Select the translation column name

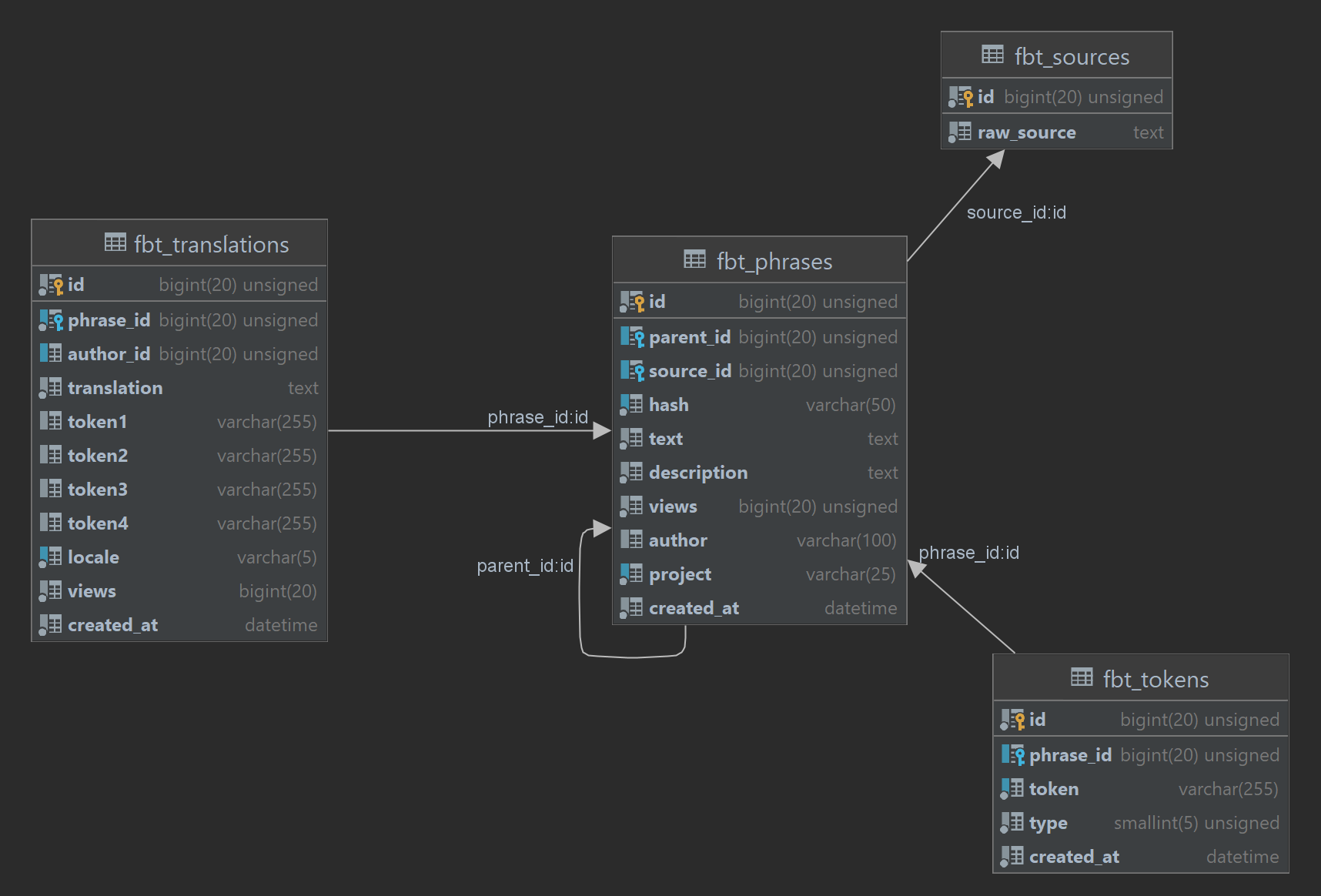(115, 388)
